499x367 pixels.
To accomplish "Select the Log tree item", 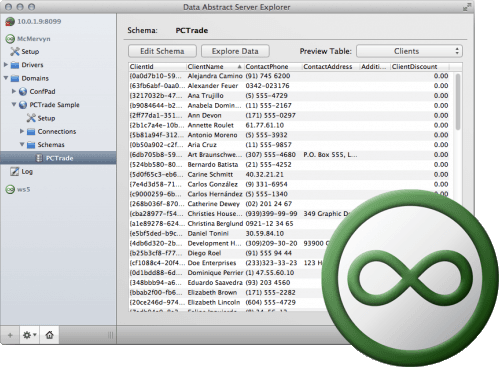I will coord(27,172).
